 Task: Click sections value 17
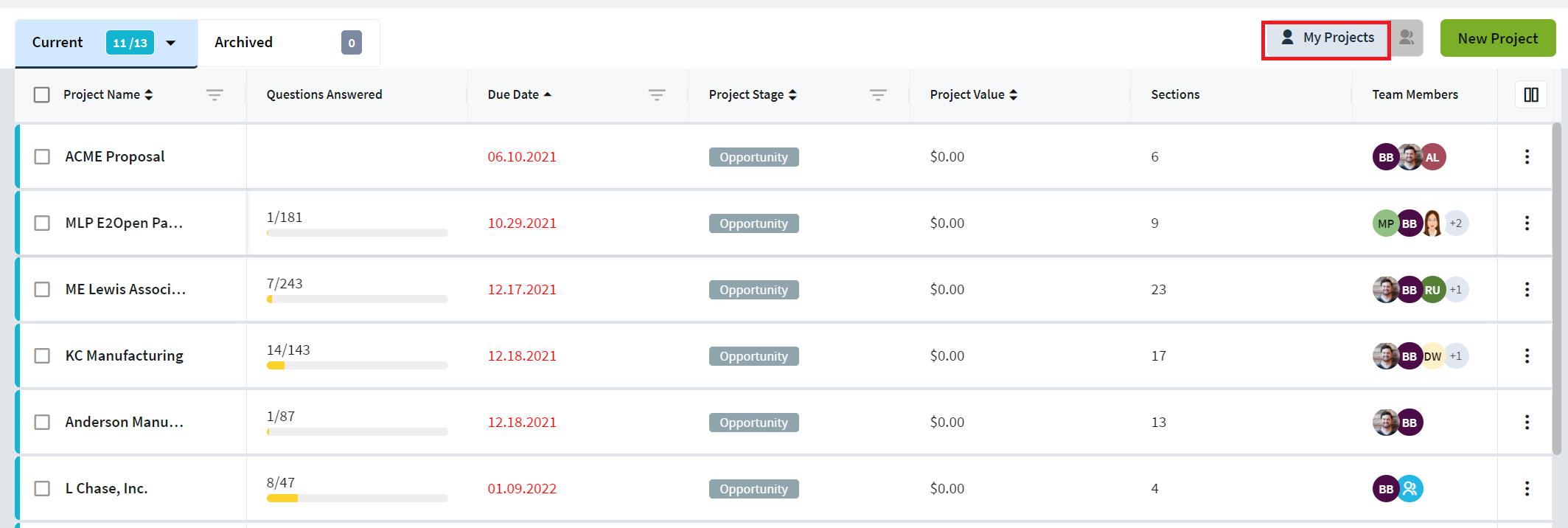tap(1159, 355)
